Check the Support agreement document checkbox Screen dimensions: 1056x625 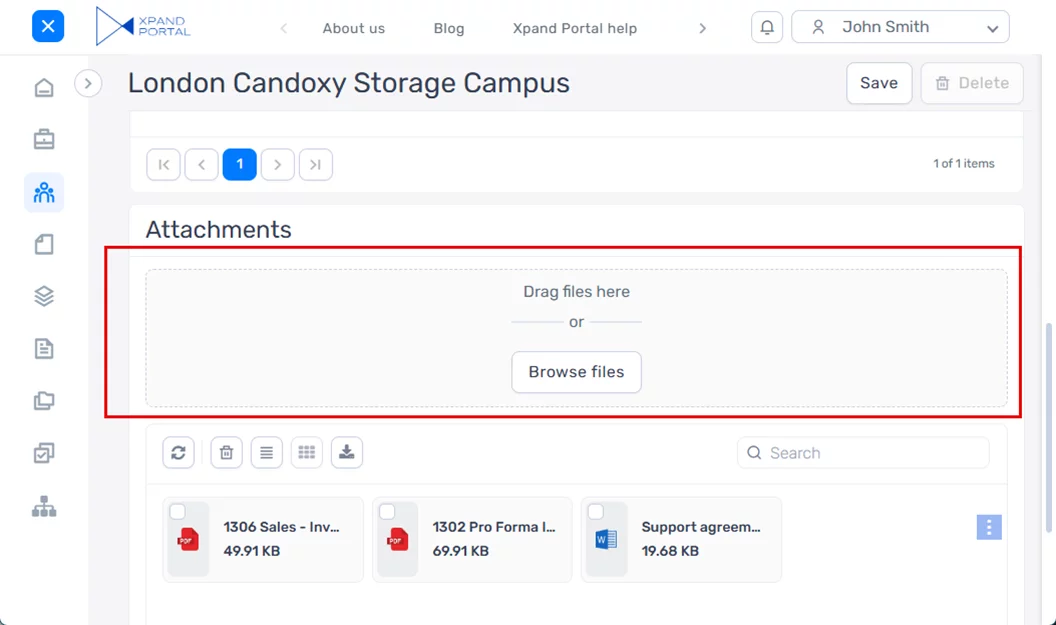[x=595, y=512]
